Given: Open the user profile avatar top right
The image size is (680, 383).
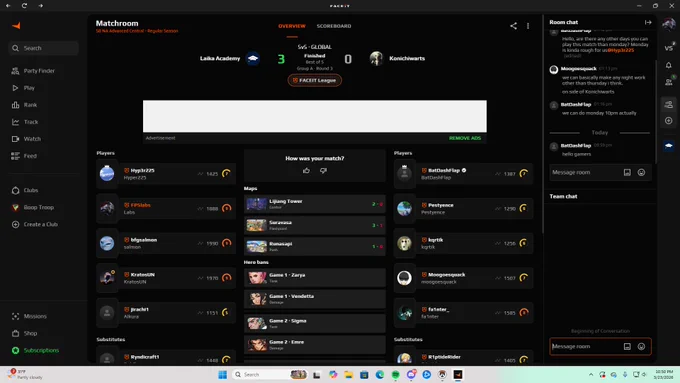Looking at the screenshot, I should [668, 24].
